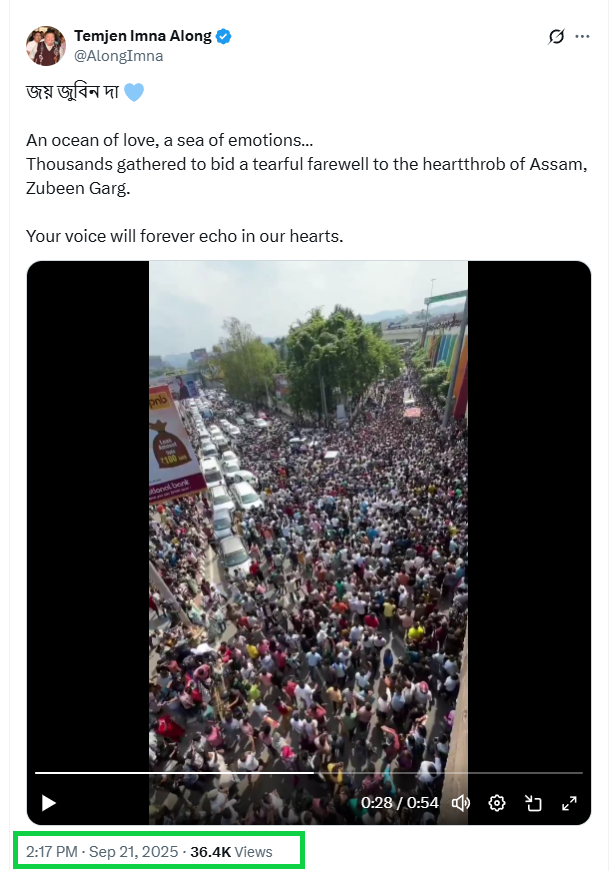Click the Grok icon on the post

pos(557,37)
